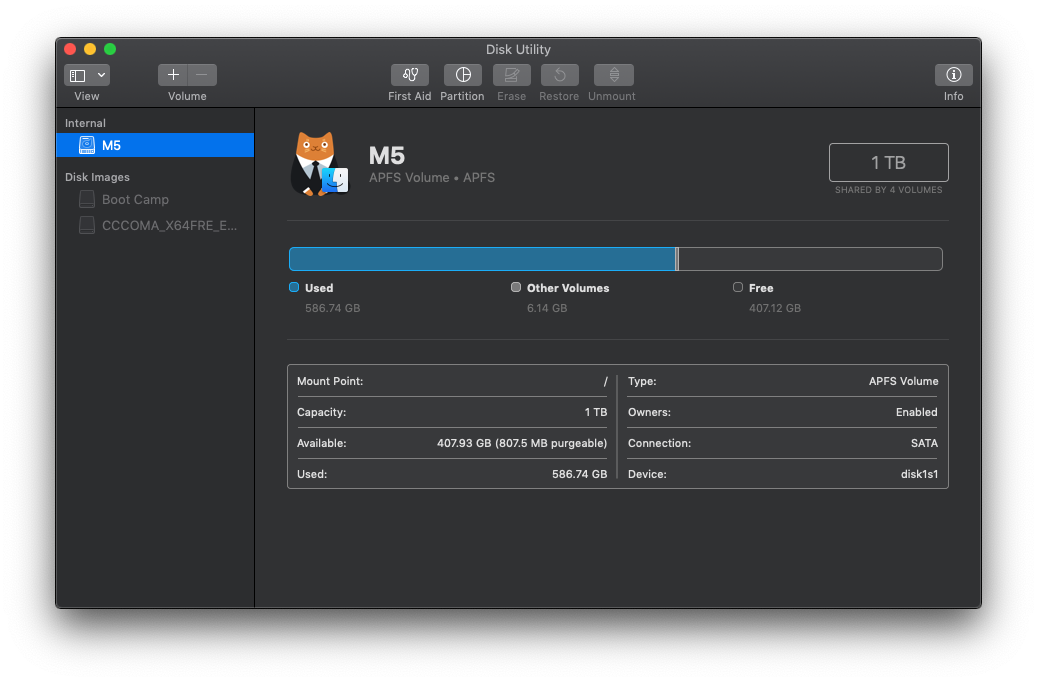Click the Connection SATA value
1037x682 pixels.
924,443
